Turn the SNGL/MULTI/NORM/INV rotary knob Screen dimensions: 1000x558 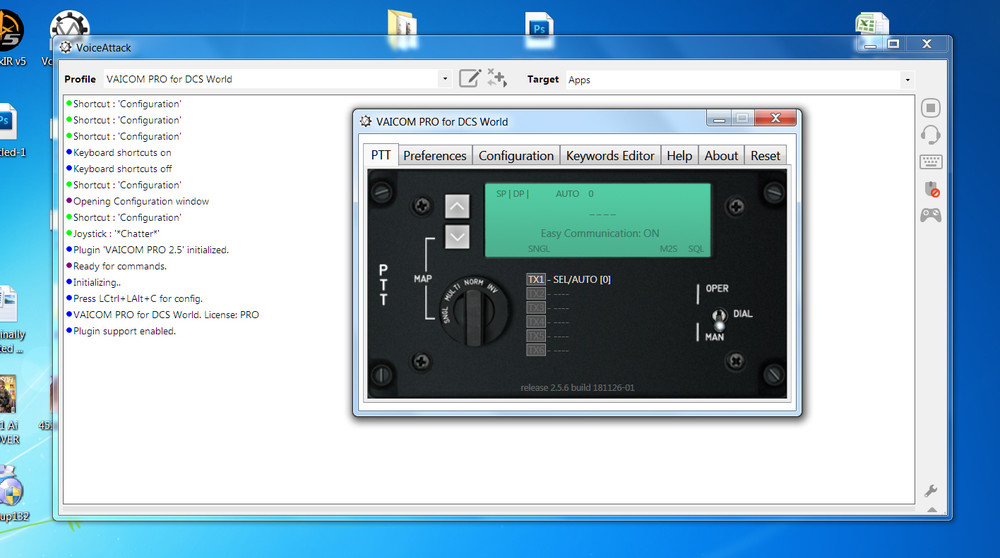[x=475, y=311]
